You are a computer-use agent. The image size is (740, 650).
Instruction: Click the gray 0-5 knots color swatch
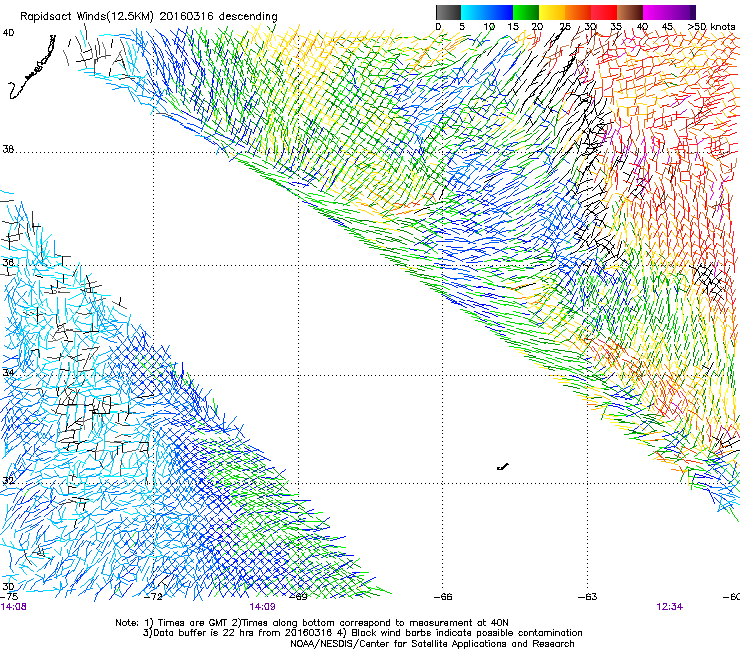point(449,12)
